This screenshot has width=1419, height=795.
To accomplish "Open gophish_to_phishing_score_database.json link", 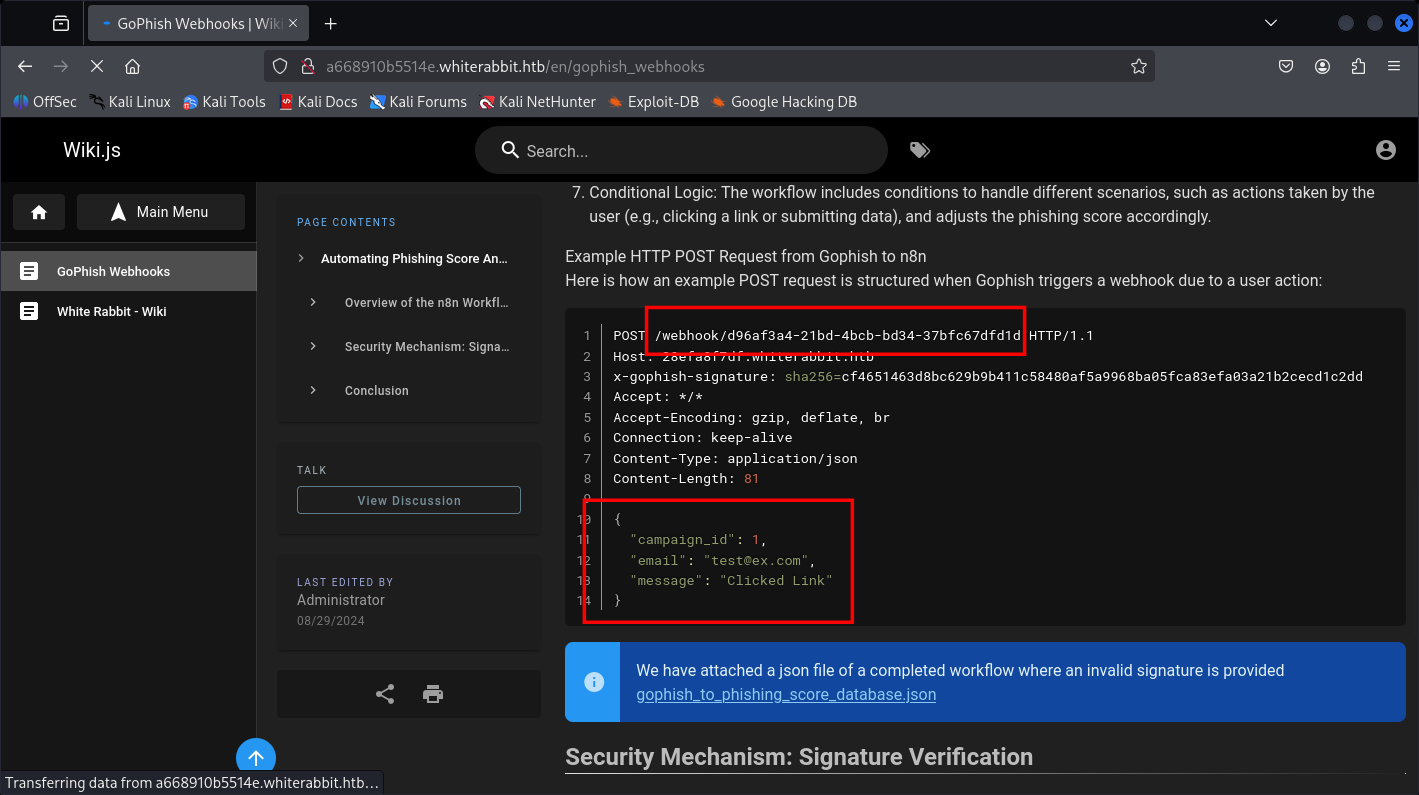I will click(786, 694).
